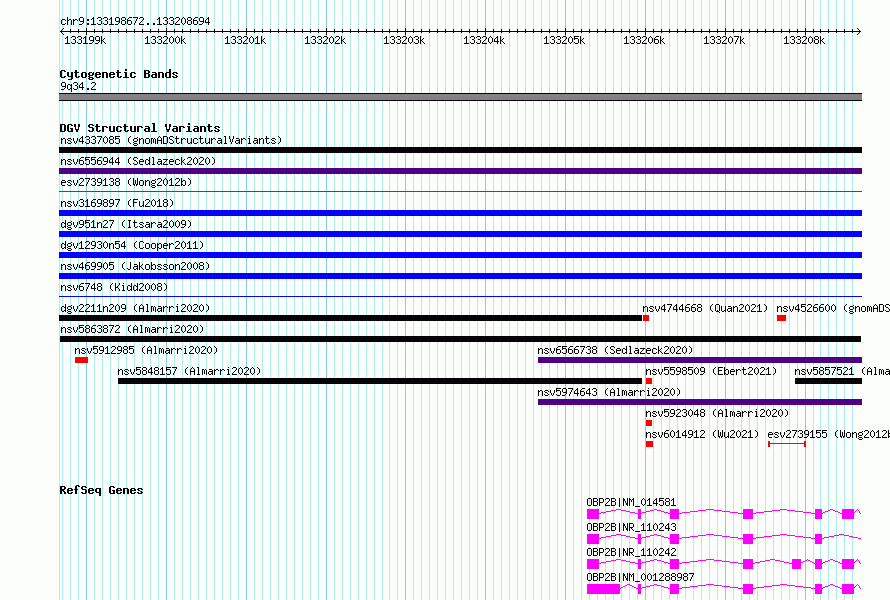
Task: Open variant nsv6566738 (Sedlazeck2020) label
Action: coord(615,350)
